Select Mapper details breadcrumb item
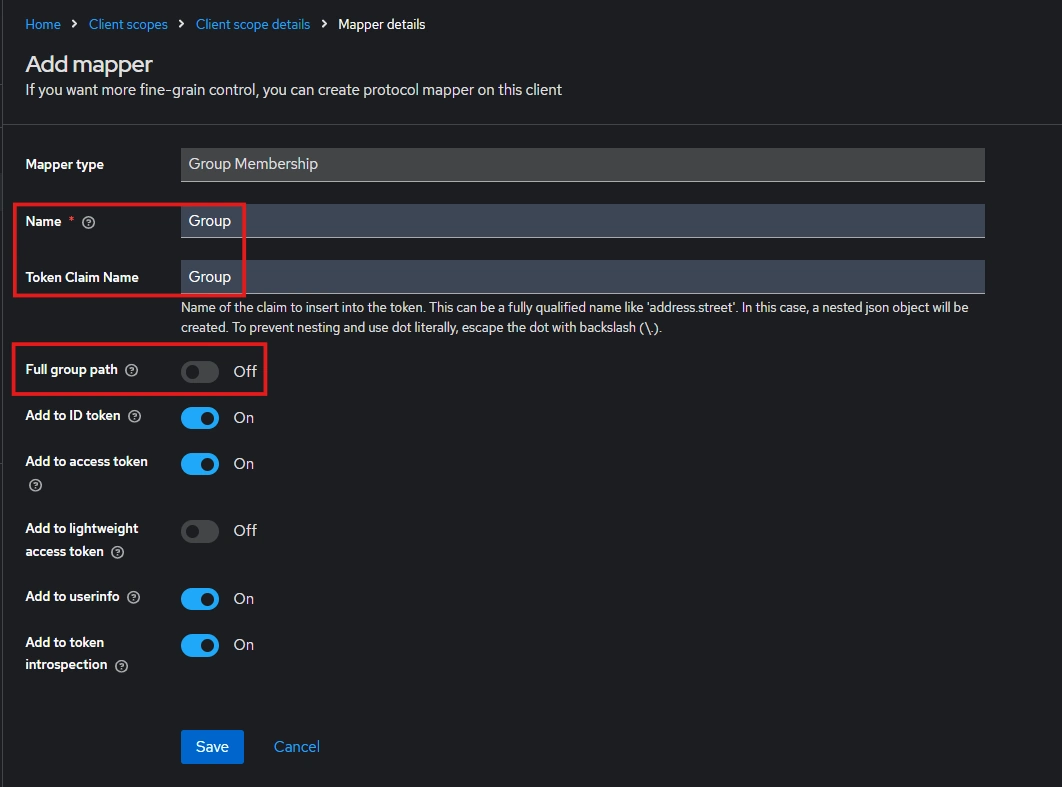 (381, 24)
